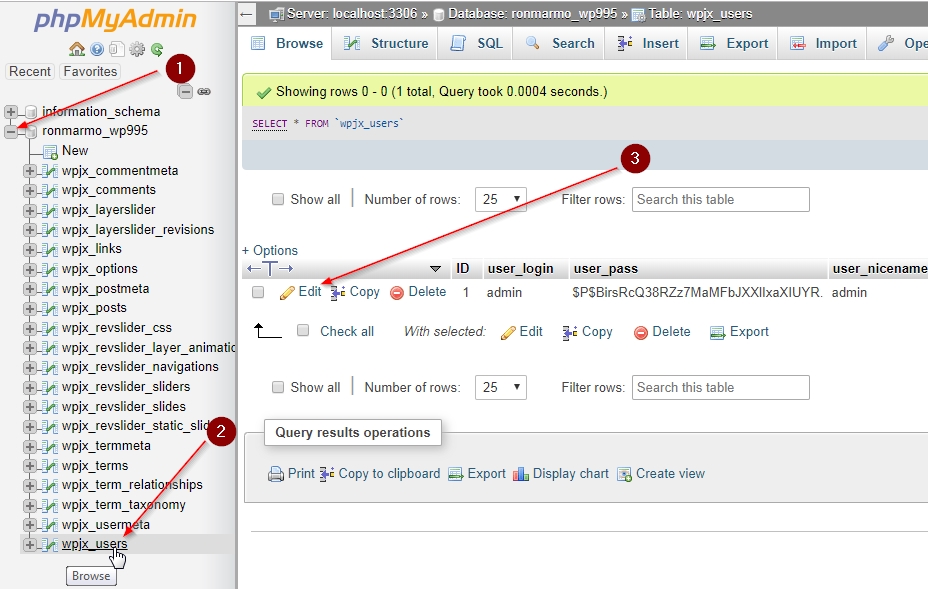Screen dimensions: 928x589
Task: Open phpMyAdmin documentation help icon
Action: pos(97,49)
